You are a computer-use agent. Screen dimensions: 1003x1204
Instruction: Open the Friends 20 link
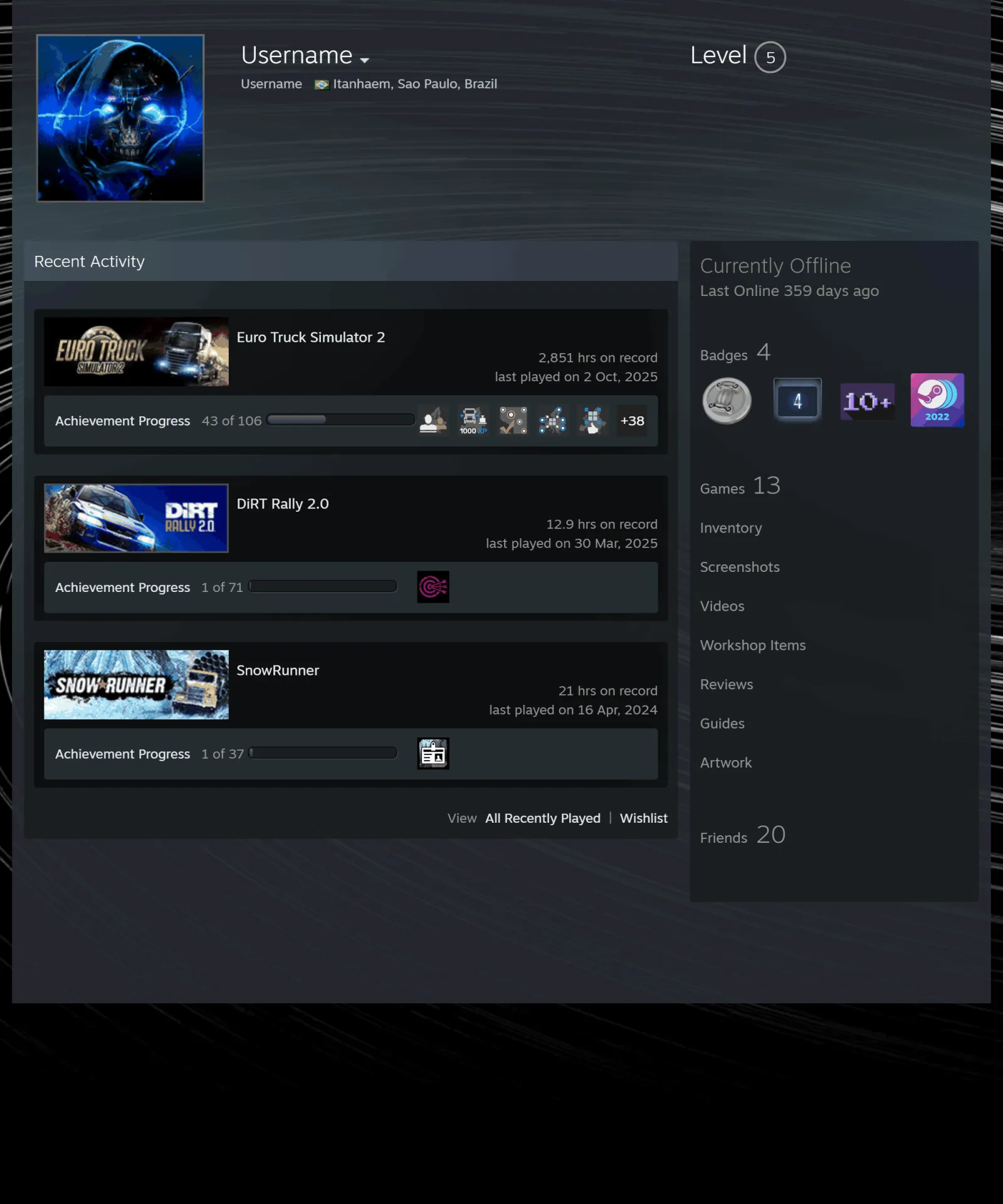[x=743, y=835]
